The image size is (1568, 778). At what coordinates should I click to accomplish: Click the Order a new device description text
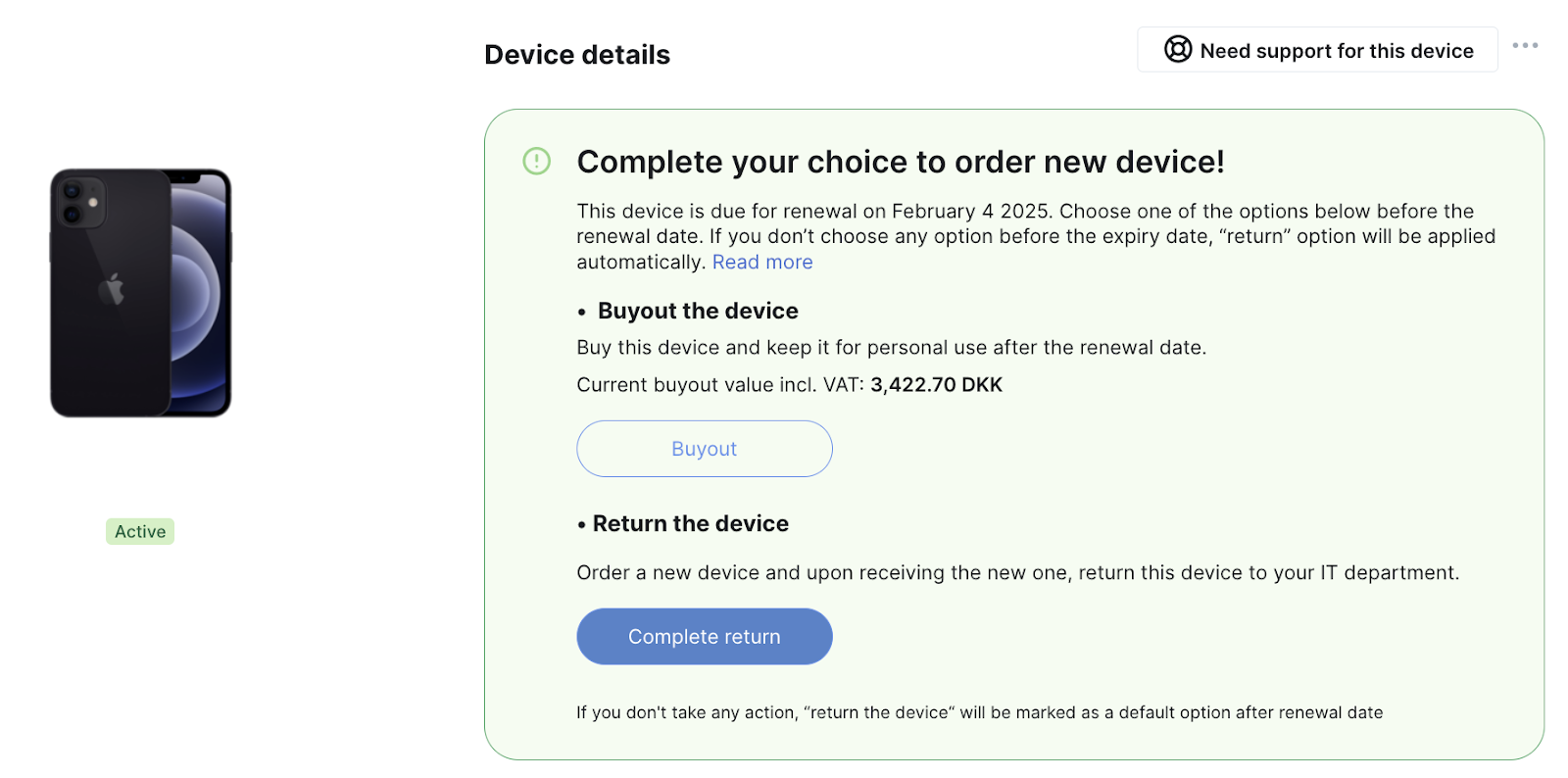(x=1018, y=573)
